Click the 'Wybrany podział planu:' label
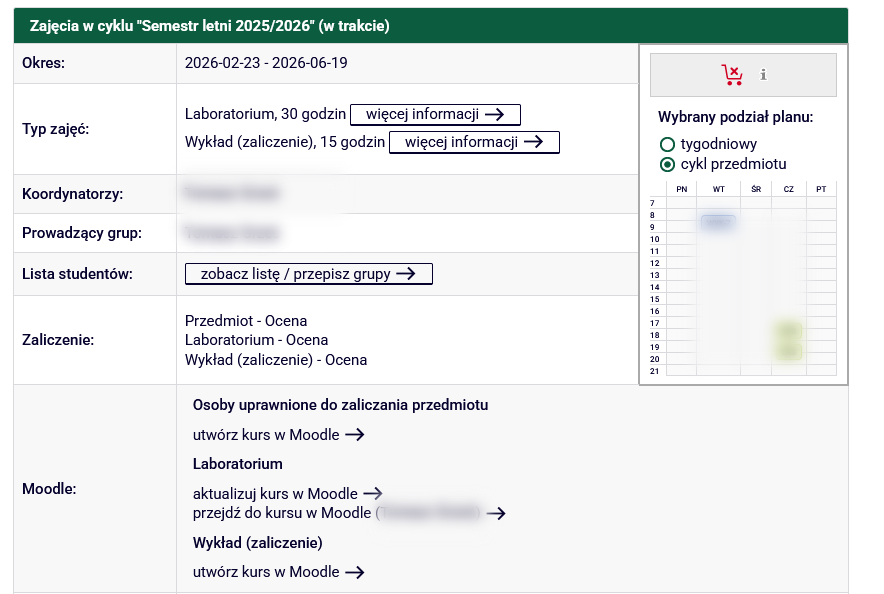The width and height of the screenshot is (884, 594). point(735,117)
